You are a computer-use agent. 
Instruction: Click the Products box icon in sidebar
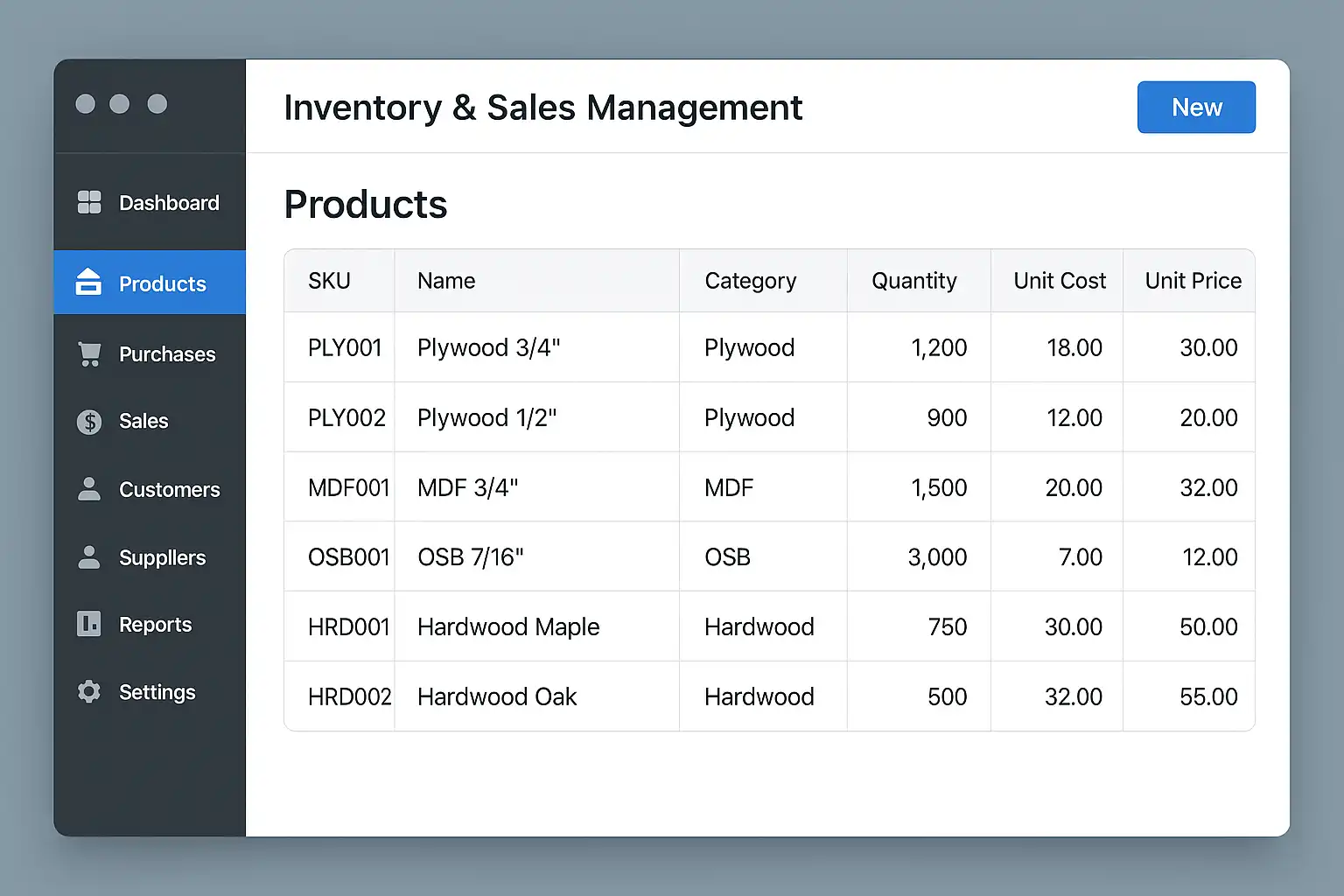[88, 282]
